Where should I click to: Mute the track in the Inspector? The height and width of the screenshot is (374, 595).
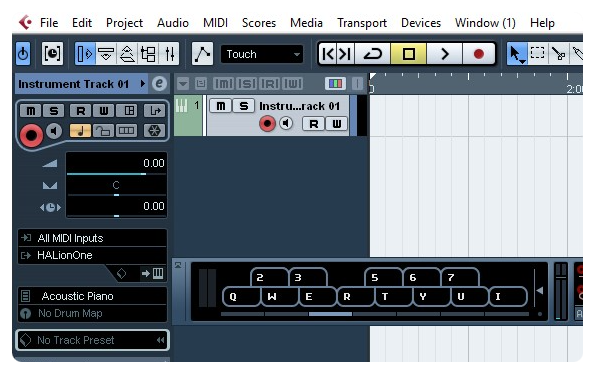31,111
